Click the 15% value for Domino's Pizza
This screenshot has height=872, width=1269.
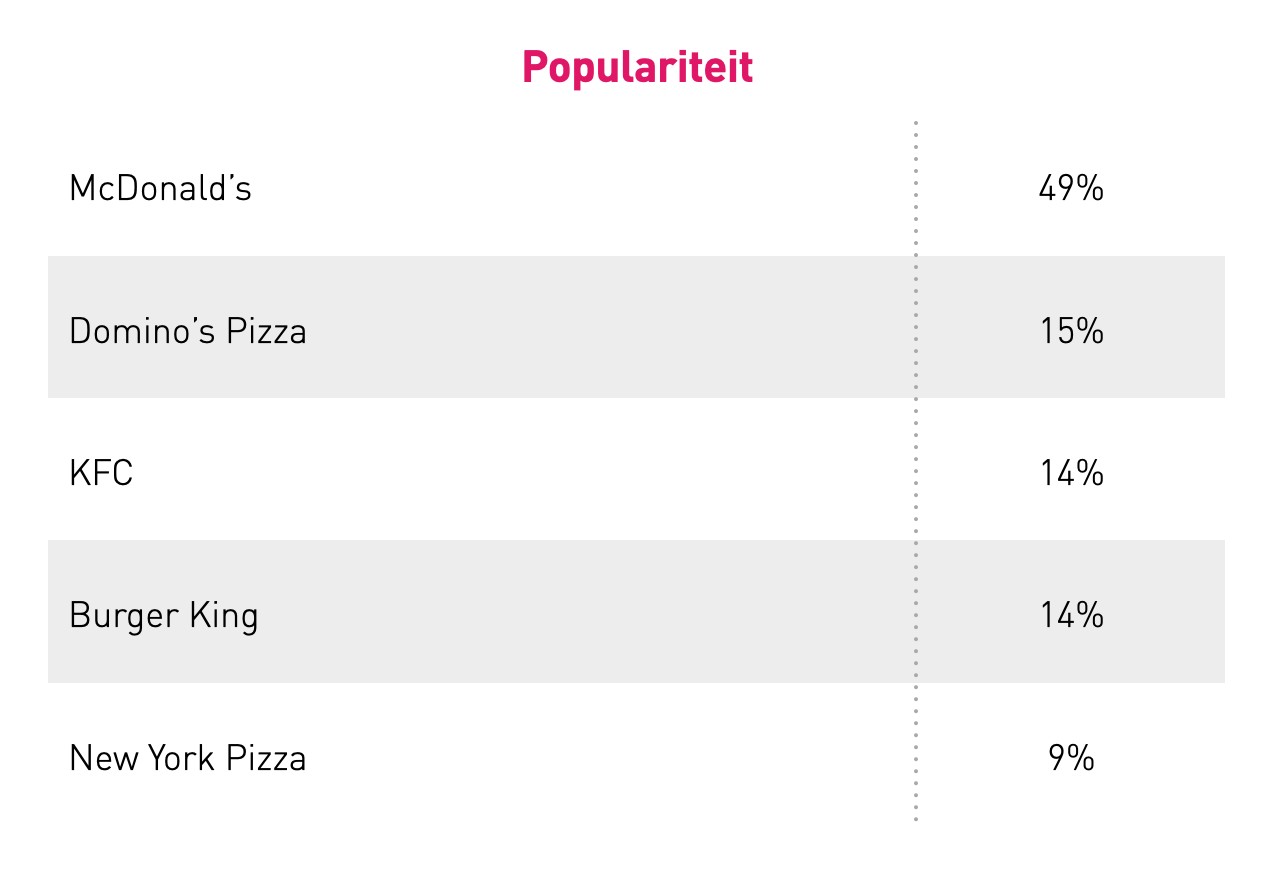[1070, 330]
